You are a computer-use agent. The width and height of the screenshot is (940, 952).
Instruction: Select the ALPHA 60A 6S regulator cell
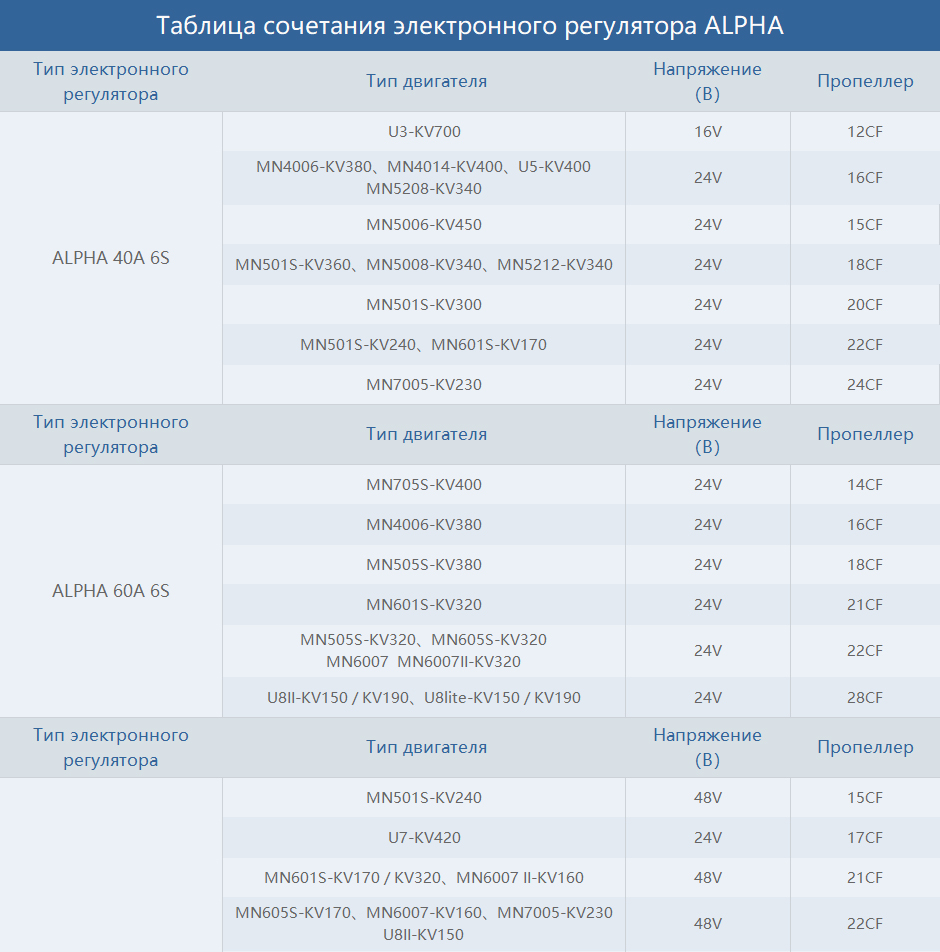click(x=111, y=591)
